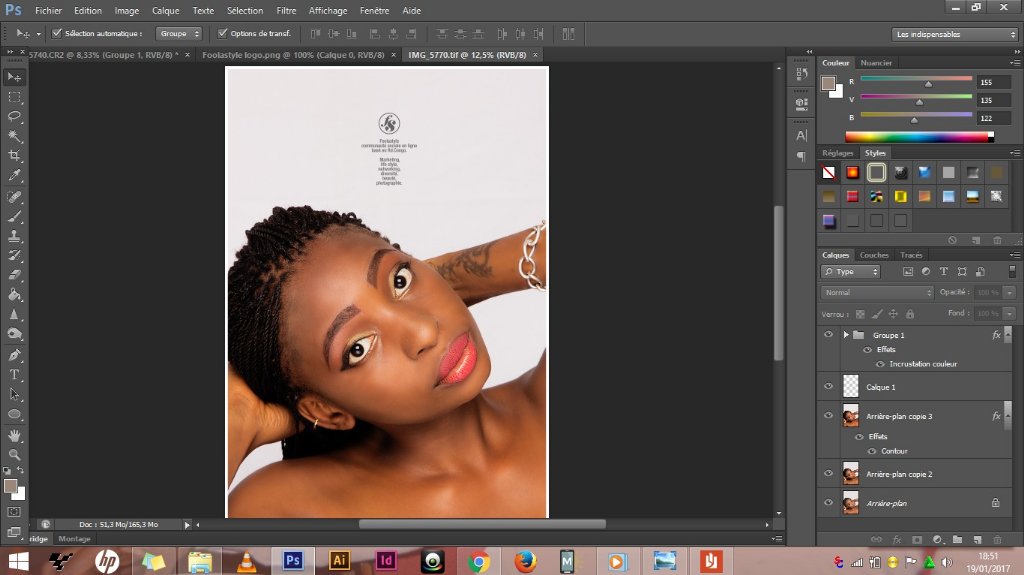Hide the Arrière-plan copie 2 layer
The height and width of the screenshot is (575, 1024).
828,474
